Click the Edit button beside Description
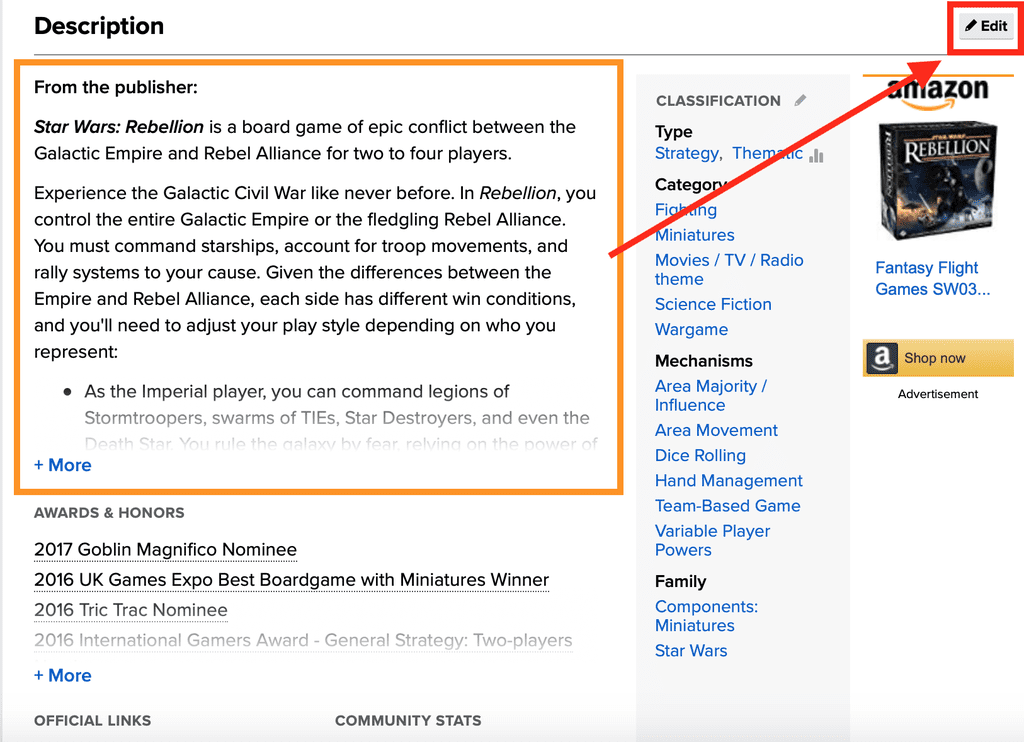The height and width of the screenshot is (742, 1024). 986,26
